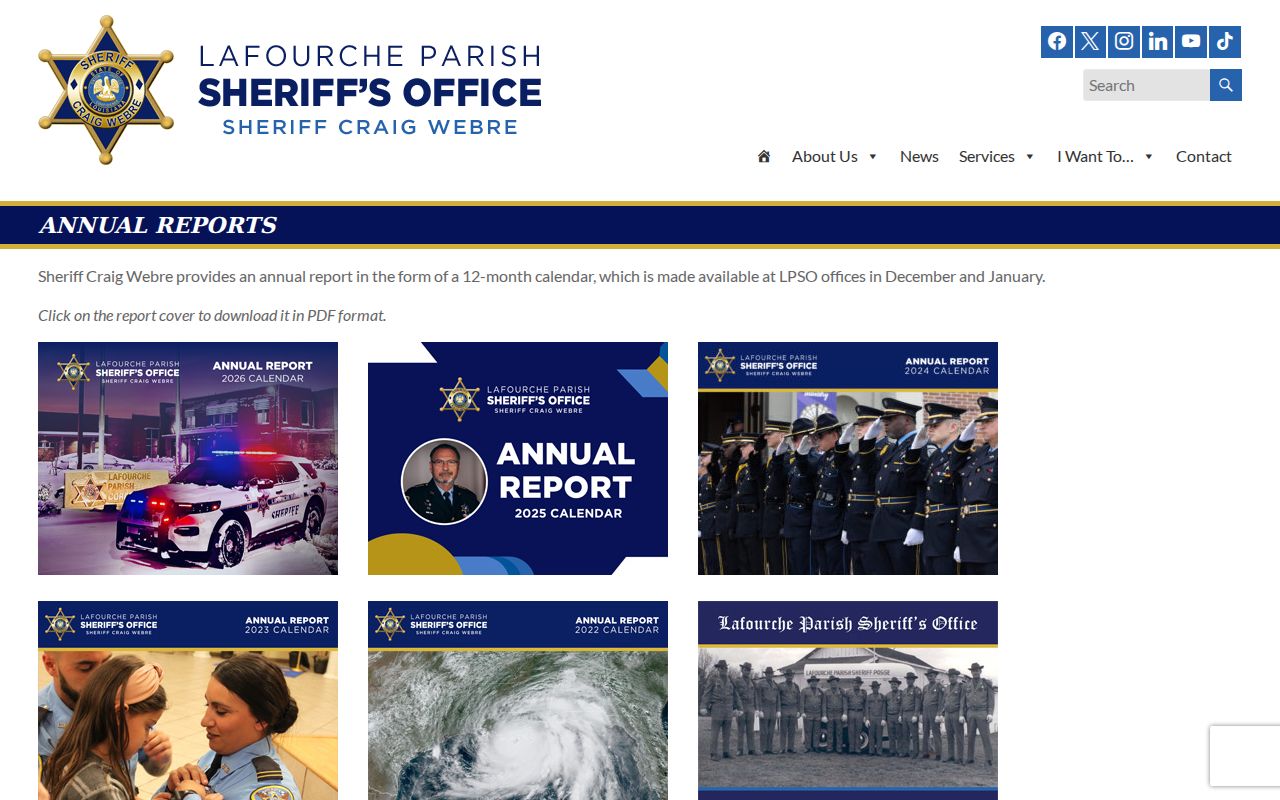1280x800 pixels.
Task: Click the Lafourche Parish Sheriff's Office title
Action: [x=370, y=90]
